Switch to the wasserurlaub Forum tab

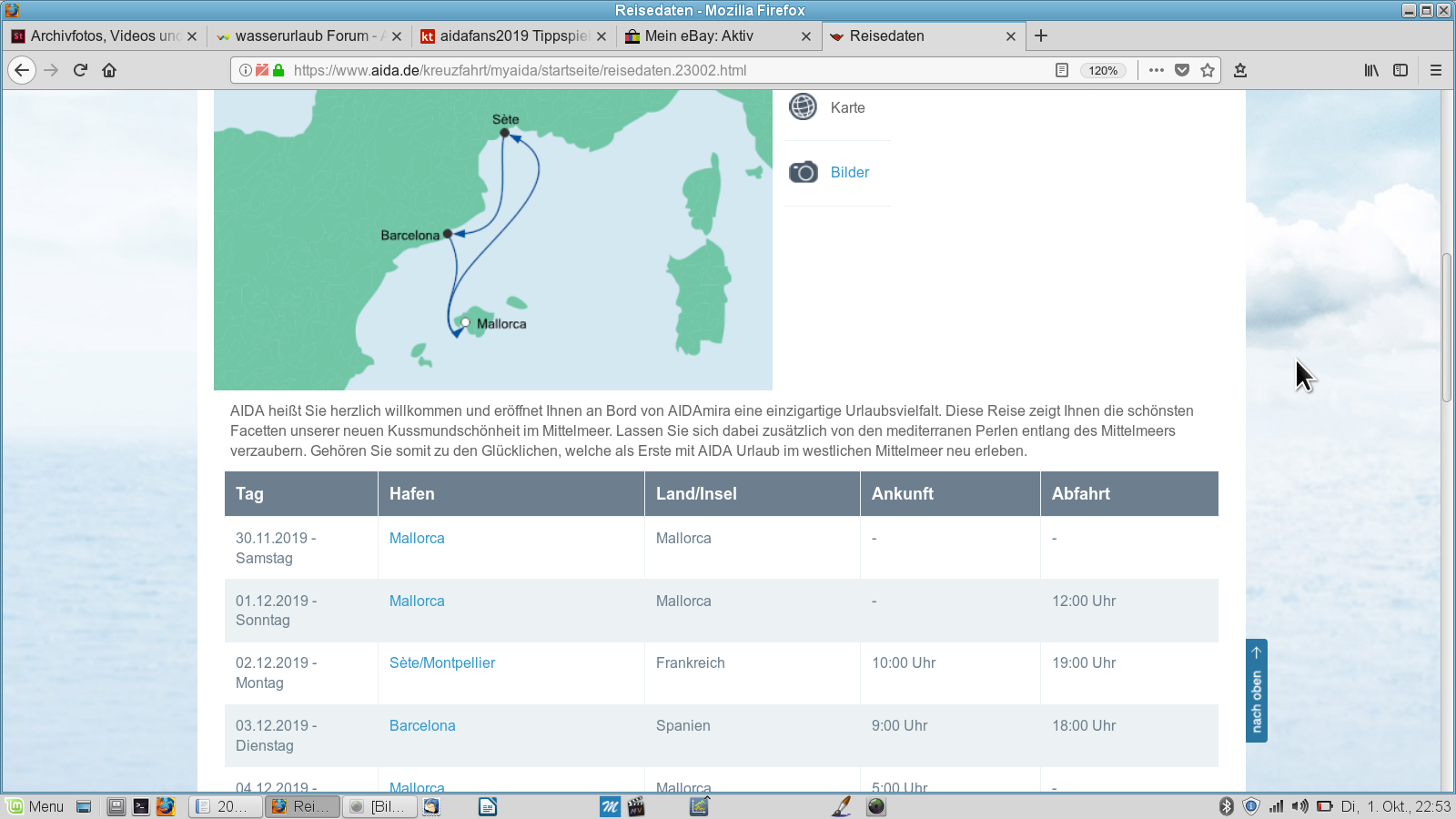click(300, 36)
